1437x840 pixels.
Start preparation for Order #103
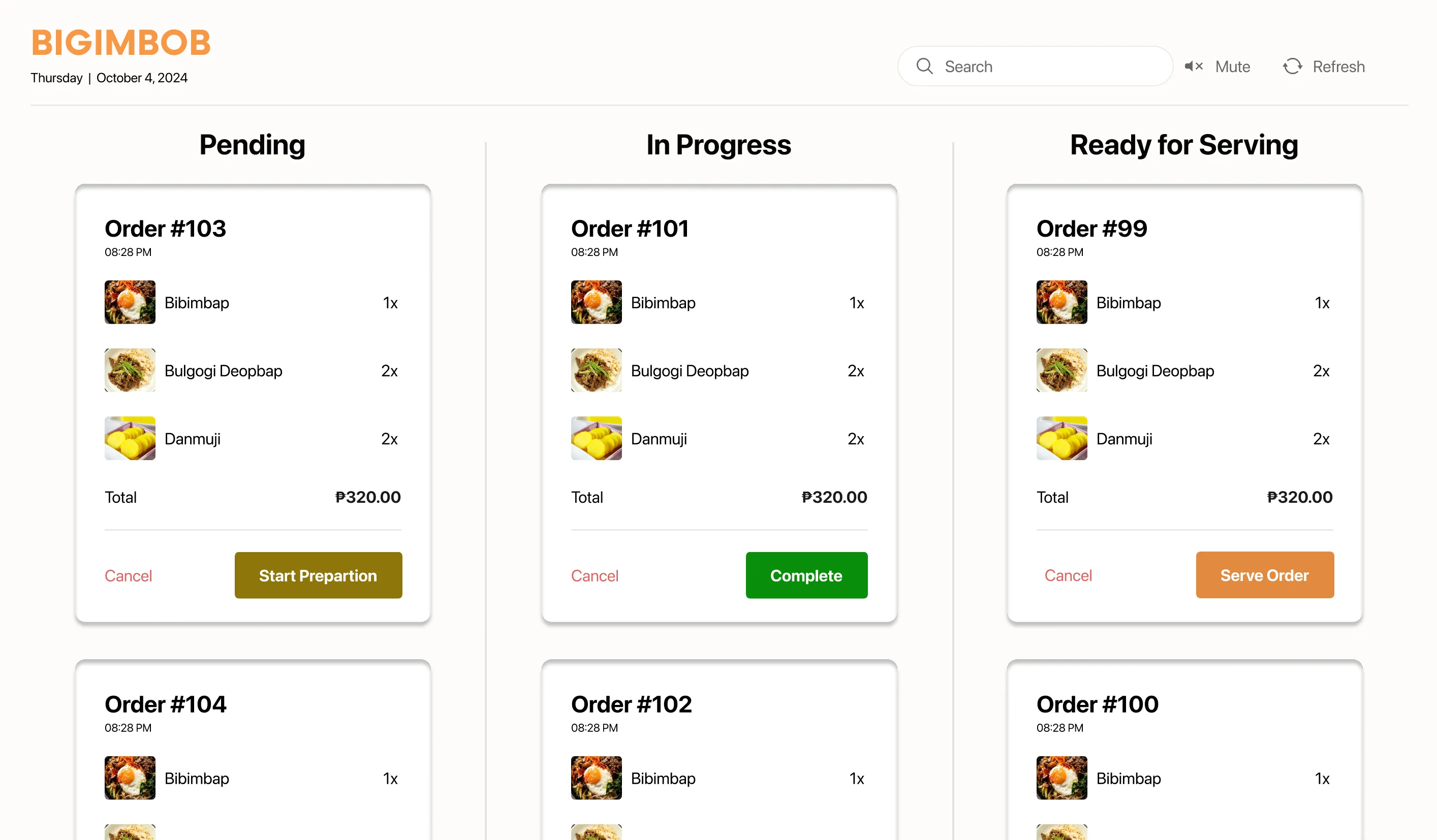(x=318, y=575)
